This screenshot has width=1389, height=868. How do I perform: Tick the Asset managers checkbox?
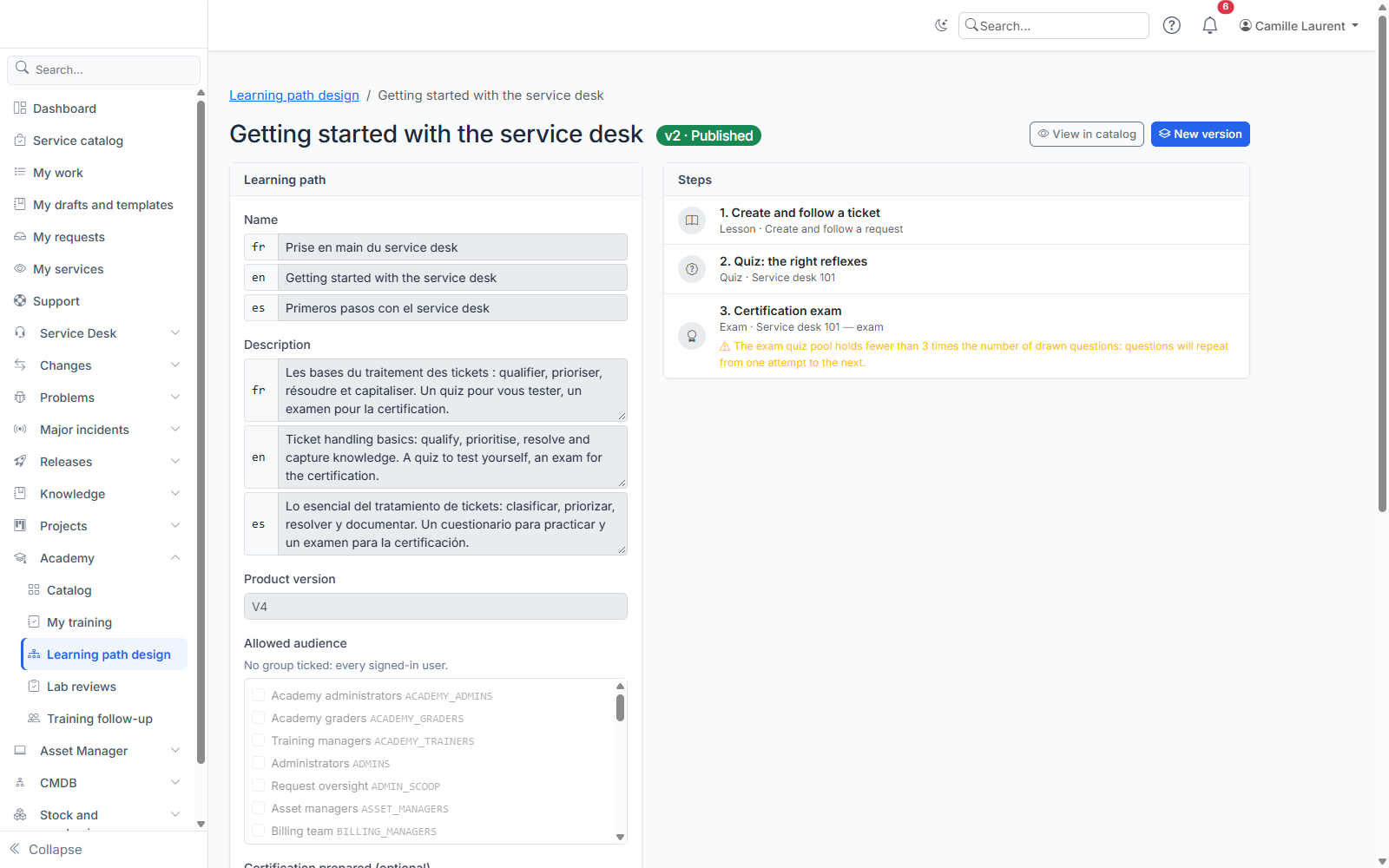pos(258,808)
